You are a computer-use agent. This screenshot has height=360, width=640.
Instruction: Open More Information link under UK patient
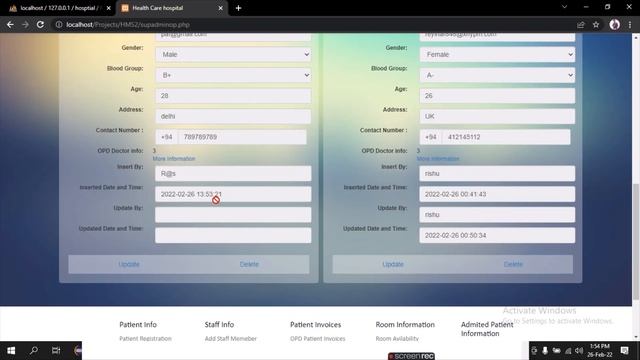click(x=438, y=159)
